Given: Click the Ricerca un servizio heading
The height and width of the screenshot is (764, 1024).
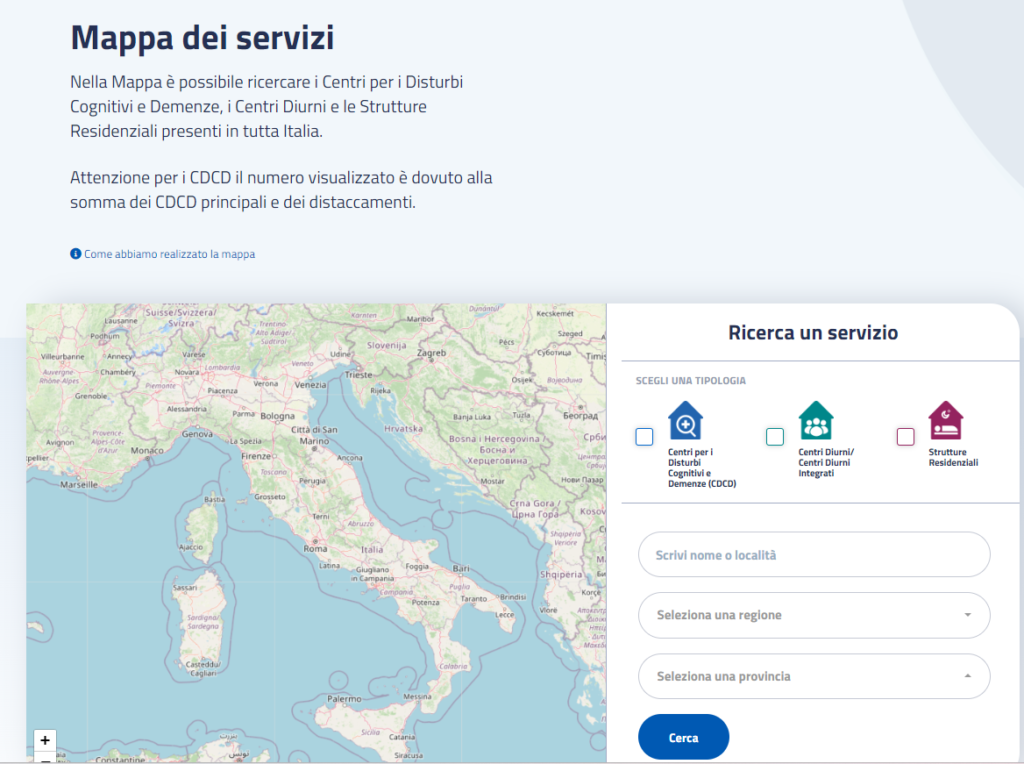Looking at the screenshot, I should coord(813,332).
